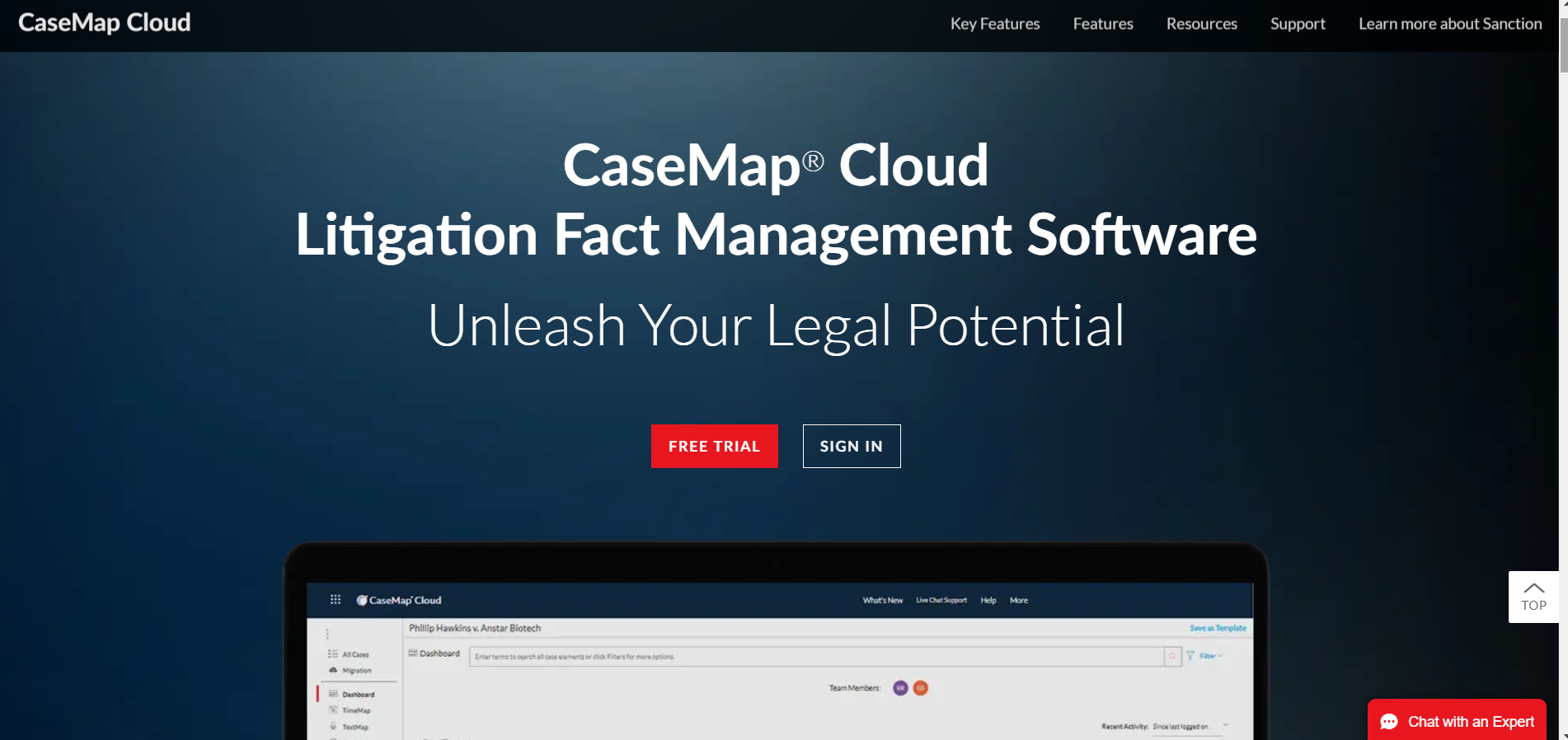The height and width of the screenshot is (740, 1568).
Task: Open Migration in the preview sidebar
Action: pos(350,670)
